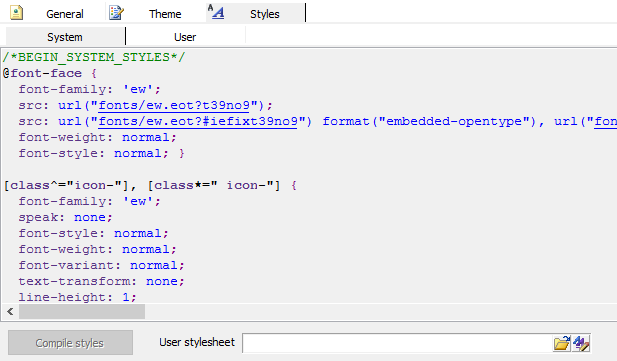The image size is (617, 361).
Task: Click the Compile styles button
Action: click(70, 342)
